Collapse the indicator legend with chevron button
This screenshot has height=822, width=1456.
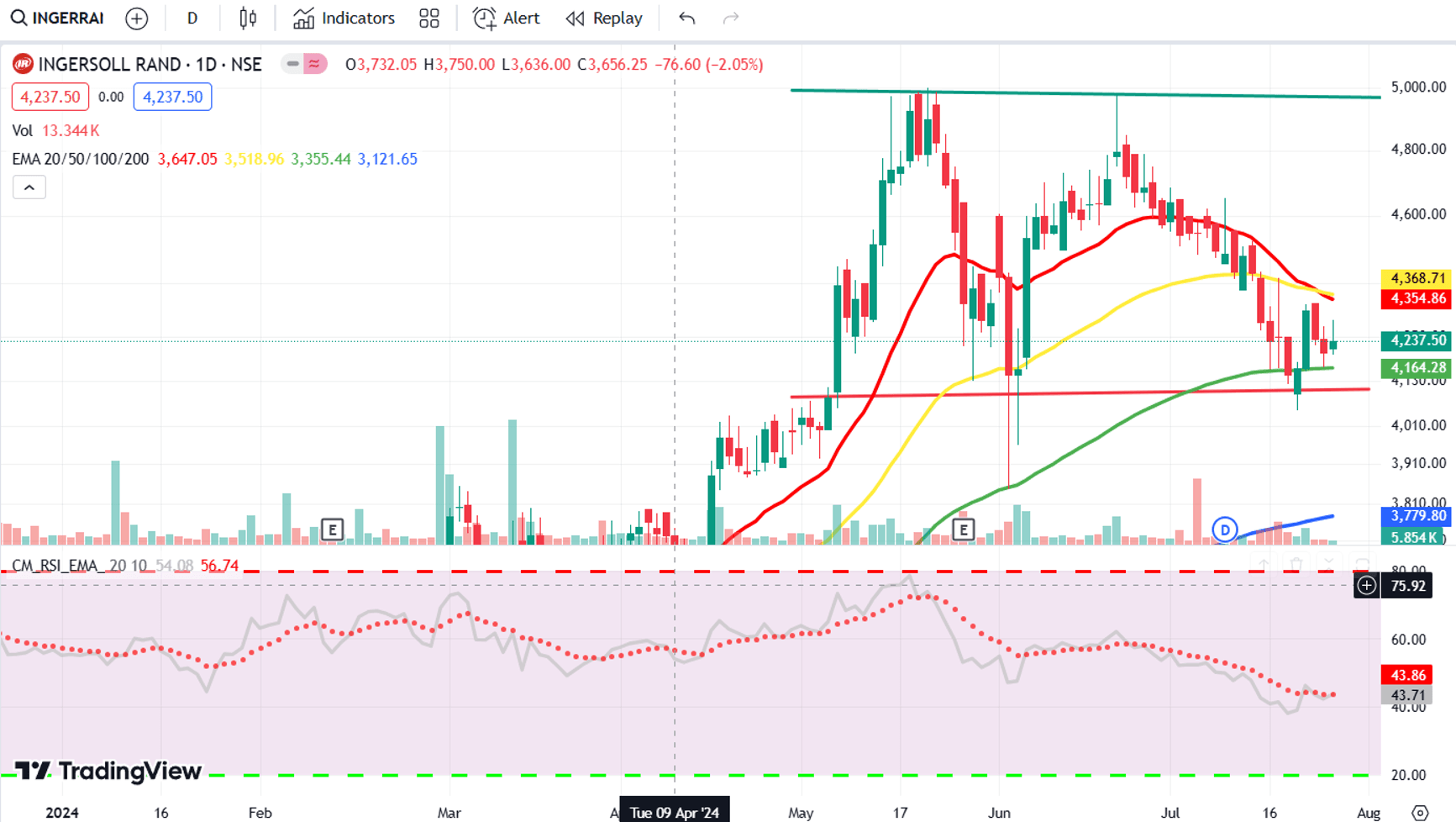coord(29,187)
